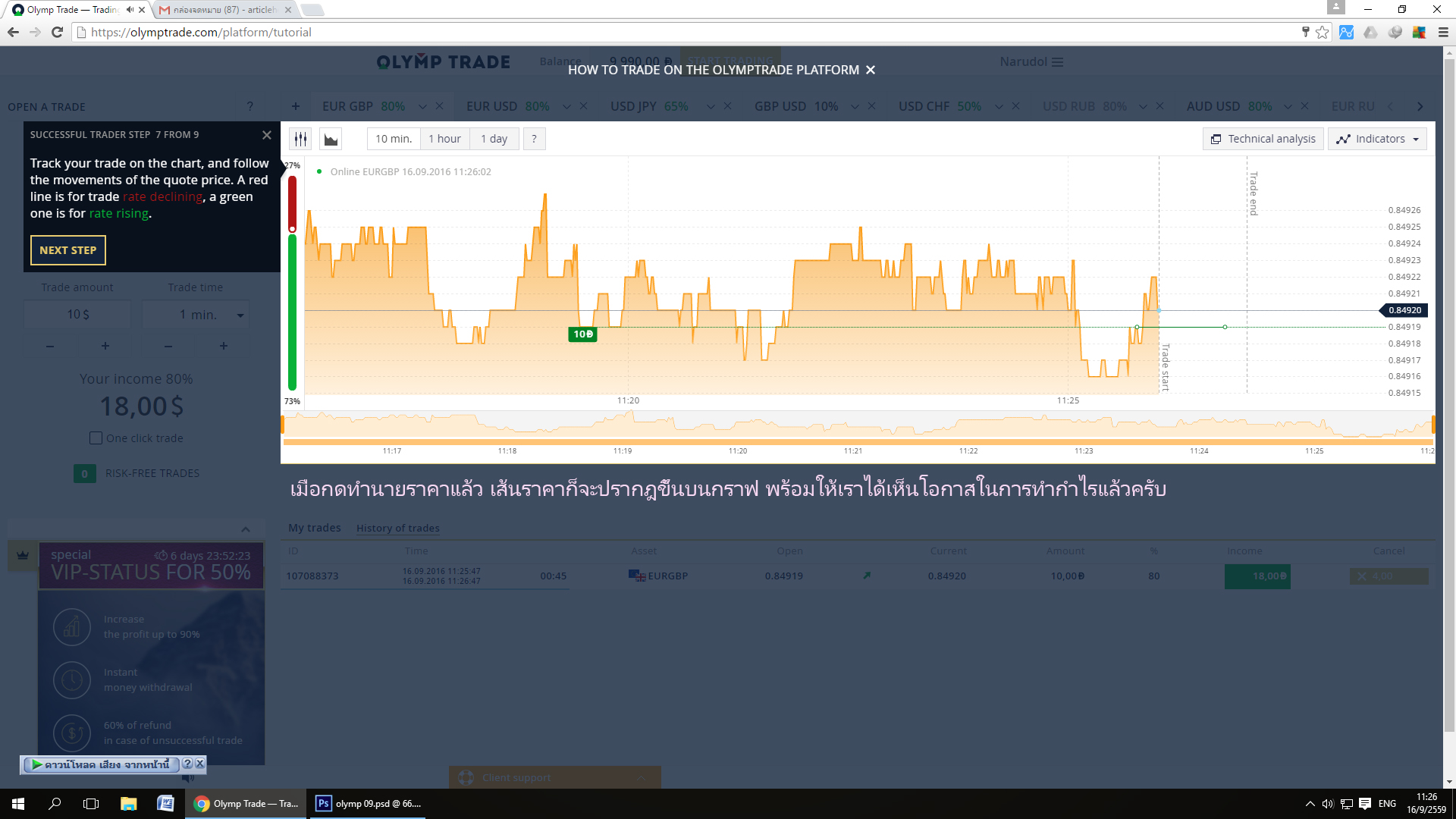The height and width of the screenshot is (819, 1456).
Task: Click the Client support button
Action: coord(554,777)
